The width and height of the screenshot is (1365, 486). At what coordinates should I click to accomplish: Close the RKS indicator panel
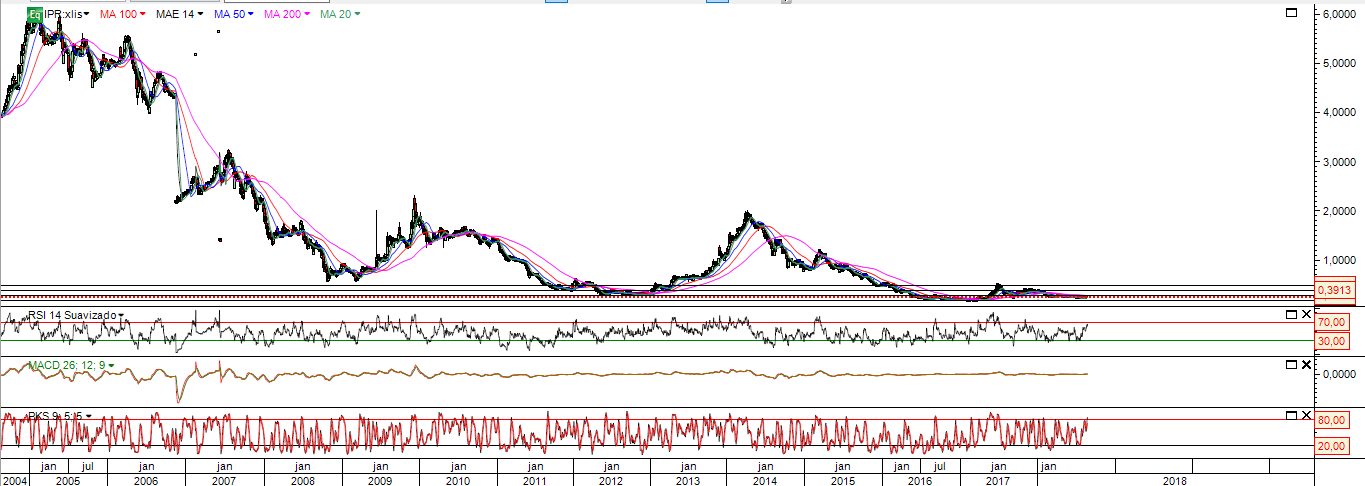click(x=1305, y=414)
